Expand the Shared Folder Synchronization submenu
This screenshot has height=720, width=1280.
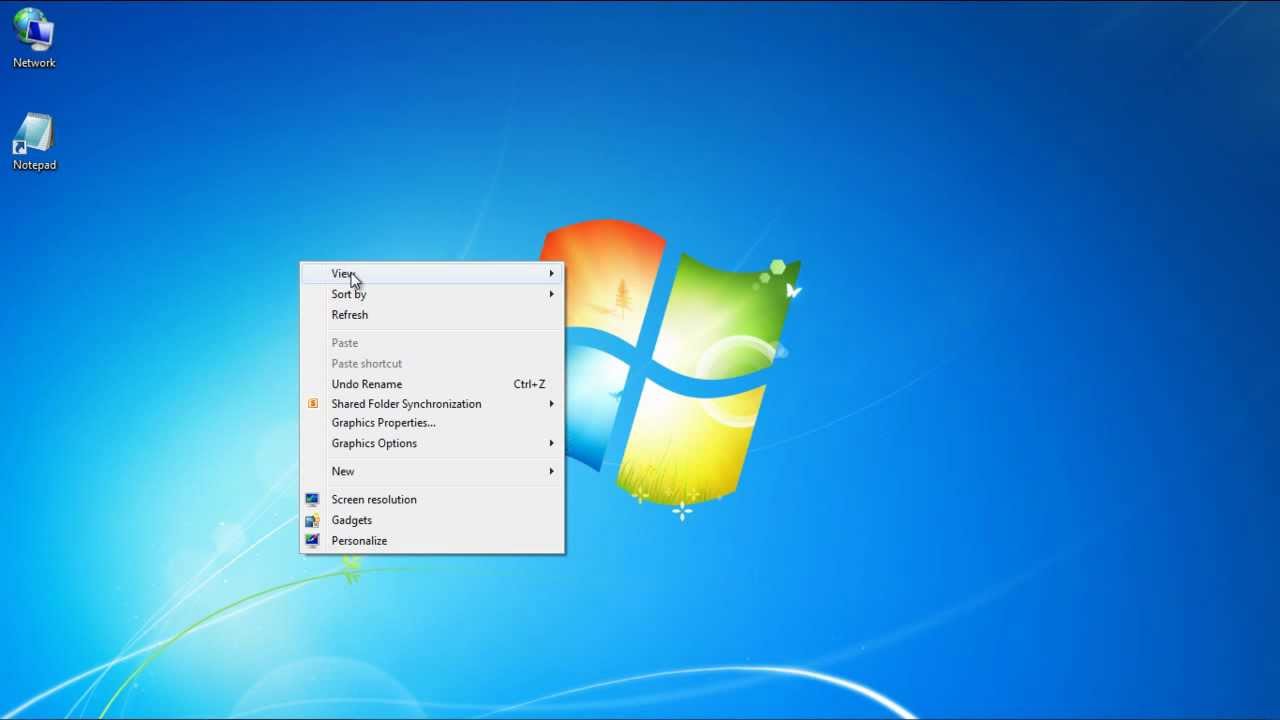tap(551, 403)
